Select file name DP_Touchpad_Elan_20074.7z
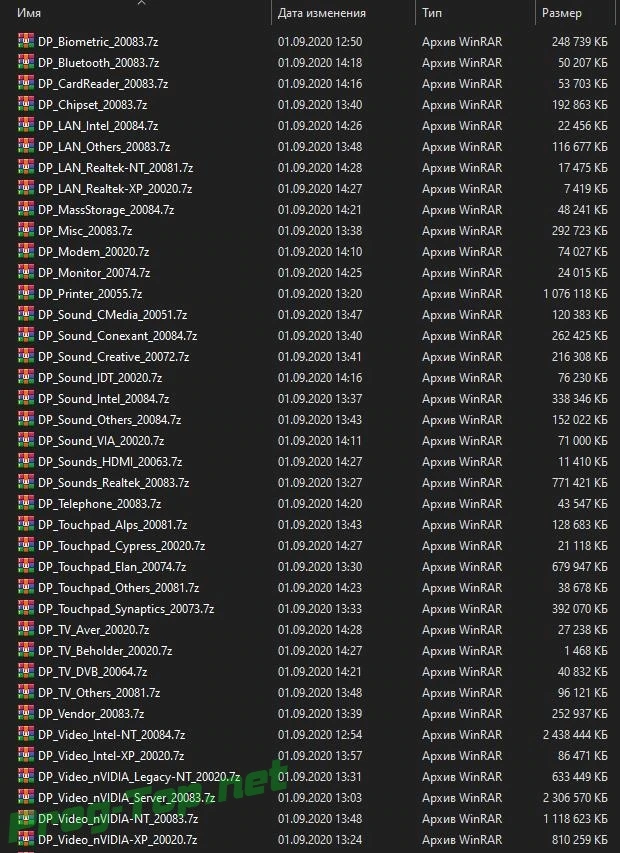620x853 pixels. click(112, 567)
